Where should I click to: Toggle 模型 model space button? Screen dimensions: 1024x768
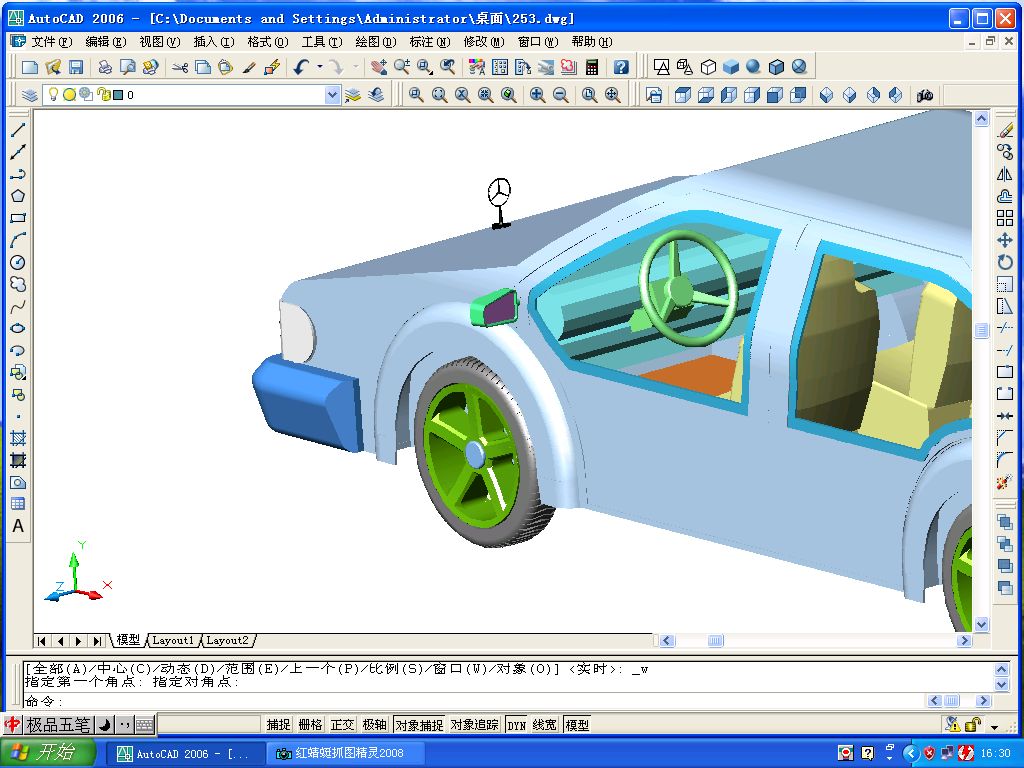click(577, 725)
